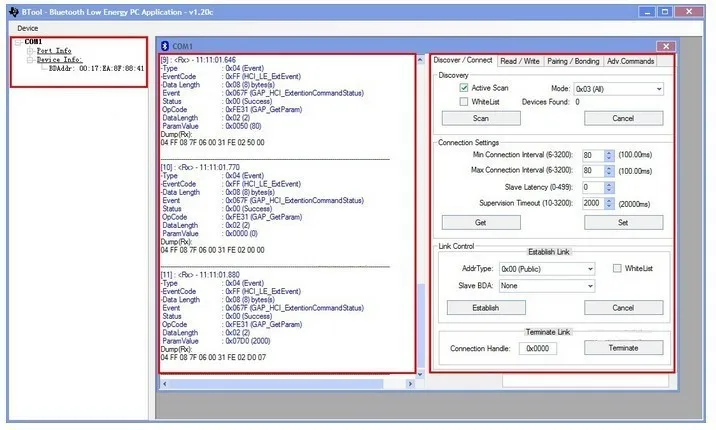
Task: Click the Establish link button
Action: pyautogui.click(x=486, y=308)
